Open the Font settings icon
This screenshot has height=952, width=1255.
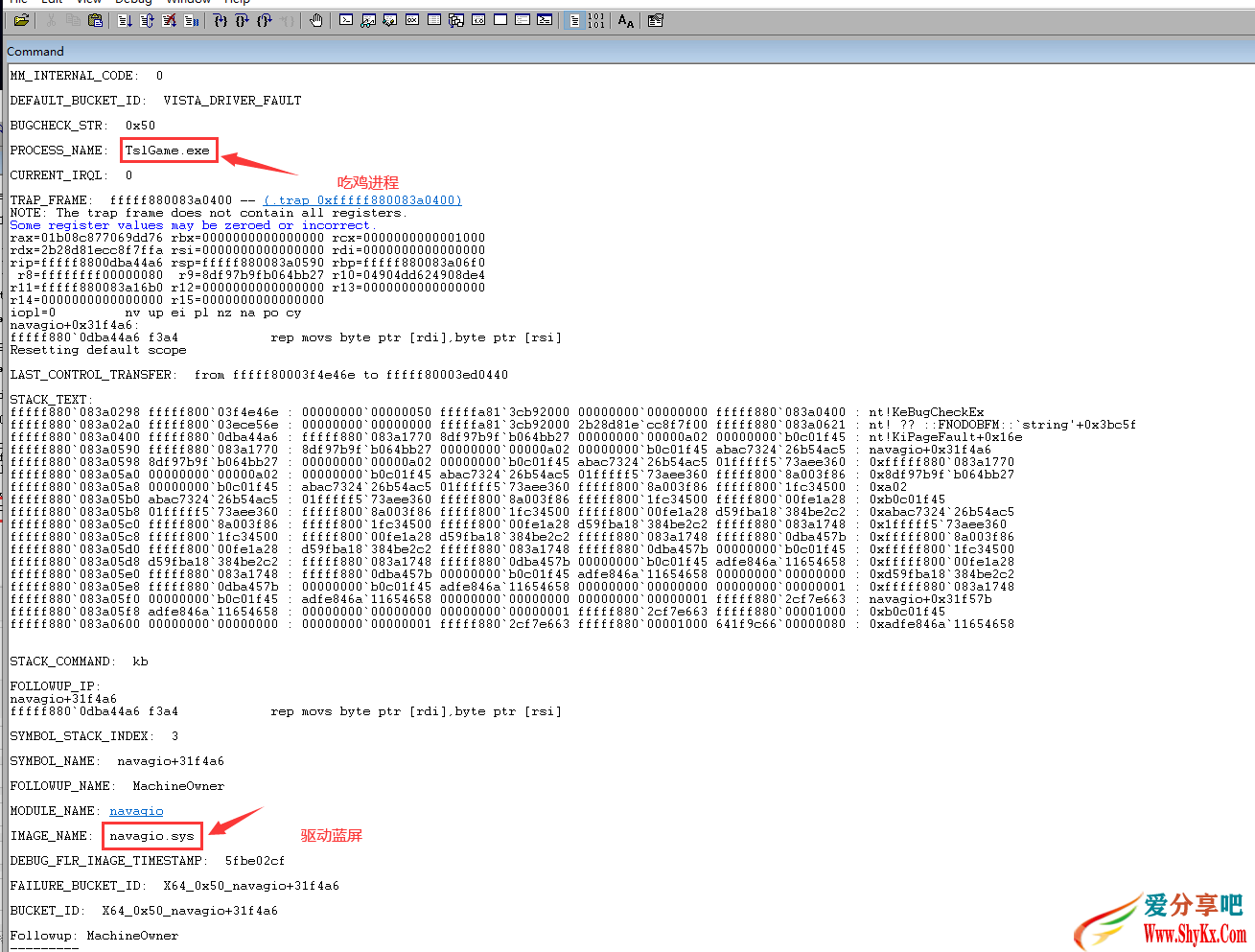[625, 20]
